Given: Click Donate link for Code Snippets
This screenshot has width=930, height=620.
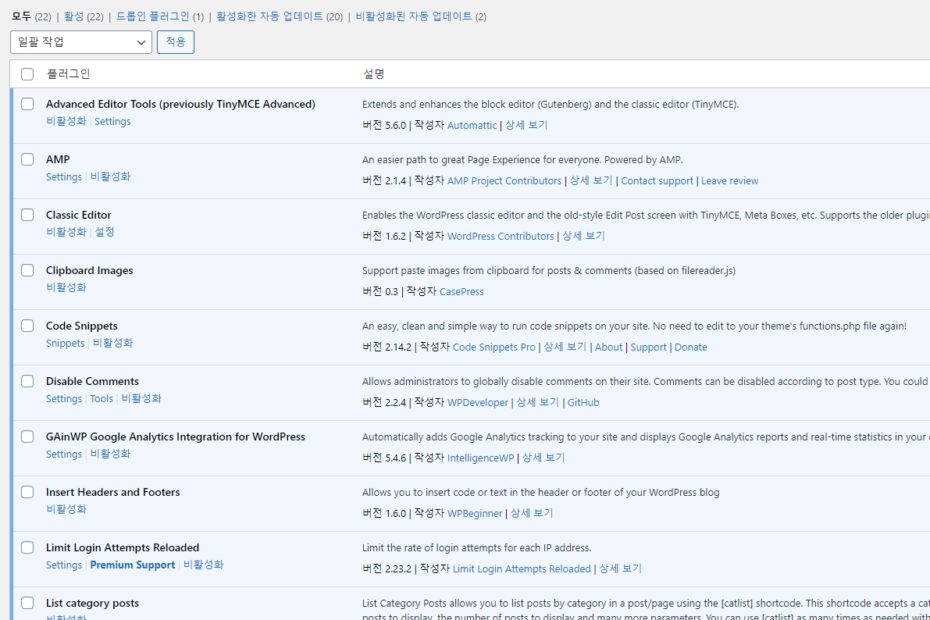Looking at the screenshot, I should coord(690,347).
